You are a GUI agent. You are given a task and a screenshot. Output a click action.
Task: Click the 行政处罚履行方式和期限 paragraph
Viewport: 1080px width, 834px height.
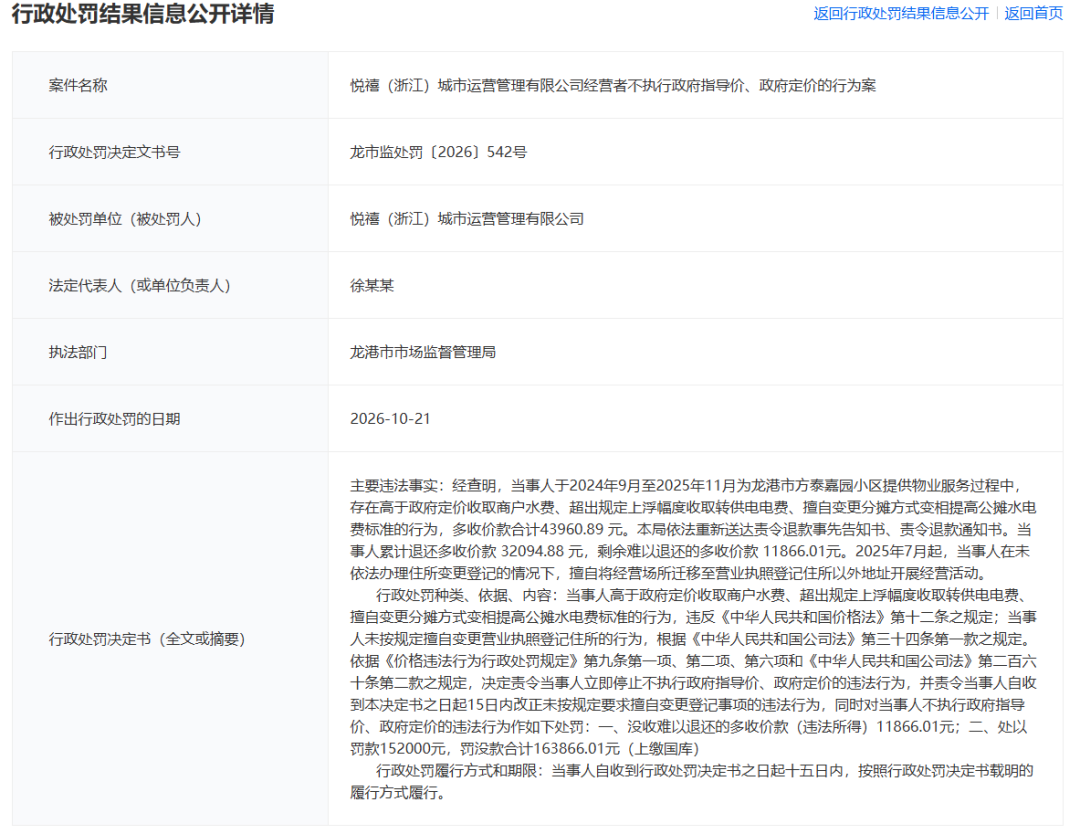(x=692, y=782)
